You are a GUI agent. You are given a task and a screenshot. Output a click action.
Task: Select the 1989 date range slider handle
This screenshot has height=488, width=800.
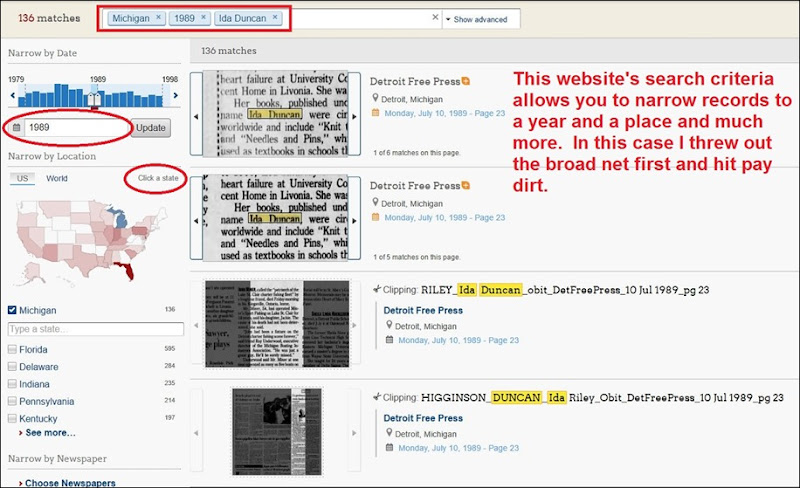click(x=94, y=100)
